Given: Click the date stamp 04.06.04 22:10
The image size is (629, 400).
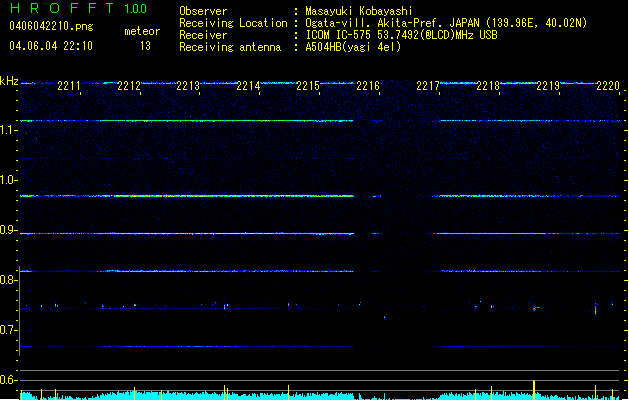Looking at the screenshot, I should (49, 46).
